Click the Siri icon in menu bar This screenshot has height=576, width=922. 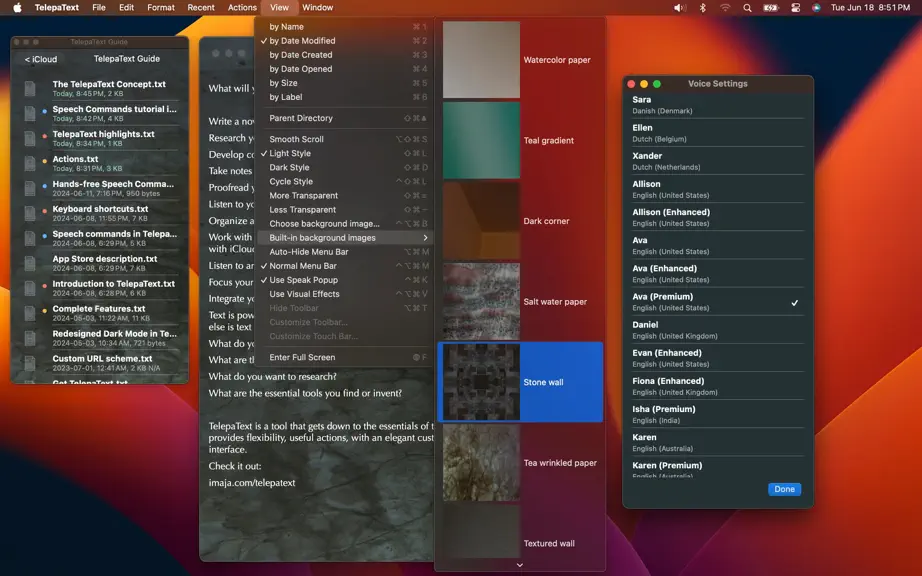[816, 8]
